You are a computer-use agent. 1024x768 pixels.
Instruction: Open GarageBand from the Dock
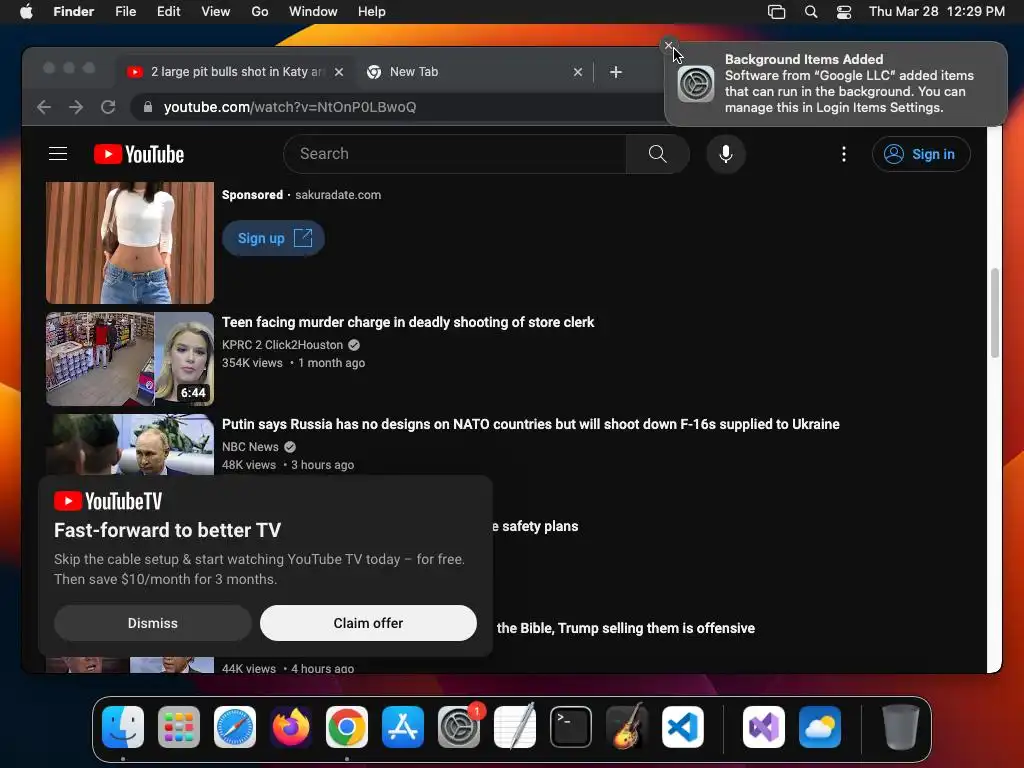(x=627, y=727)
